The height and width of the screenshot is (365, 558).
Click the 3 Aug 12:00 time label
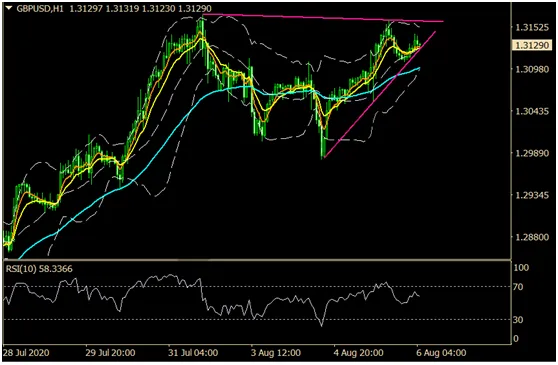[276, 353]
